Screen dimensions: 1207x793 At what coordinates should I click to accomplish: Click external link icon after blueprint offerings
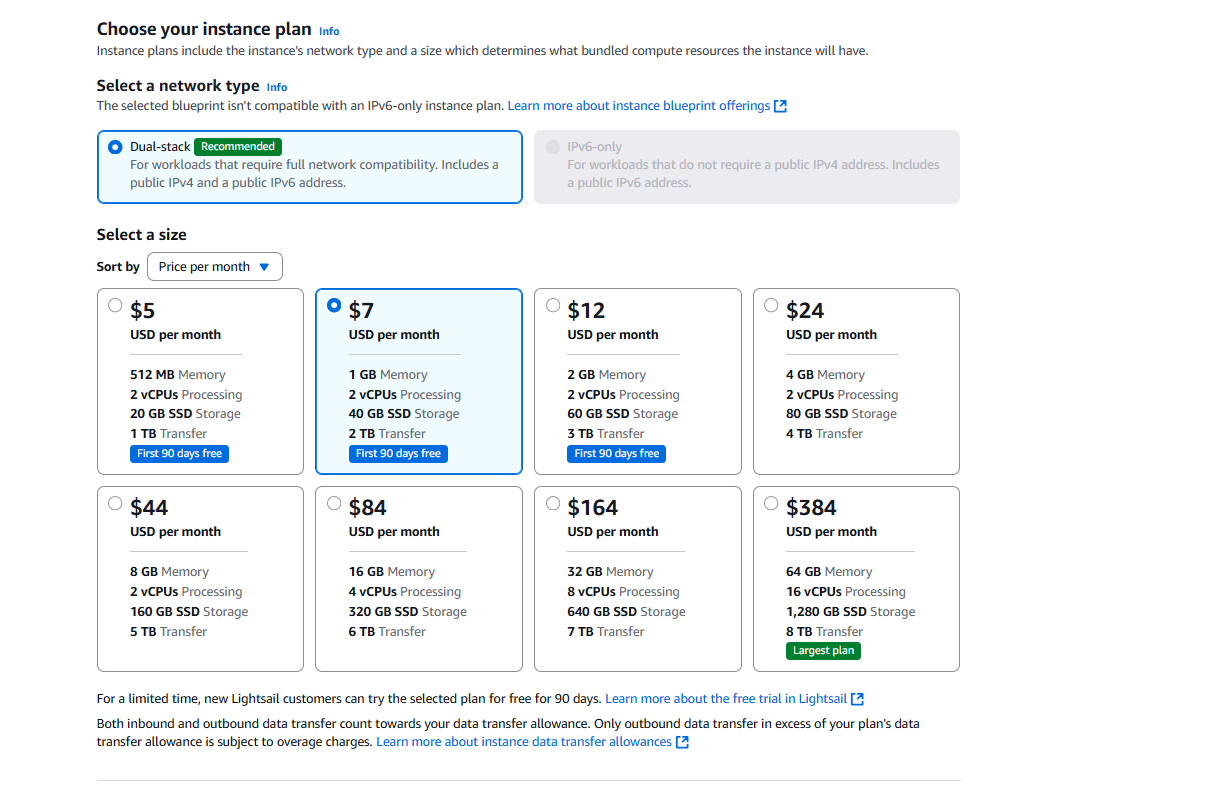coord(781,106)
